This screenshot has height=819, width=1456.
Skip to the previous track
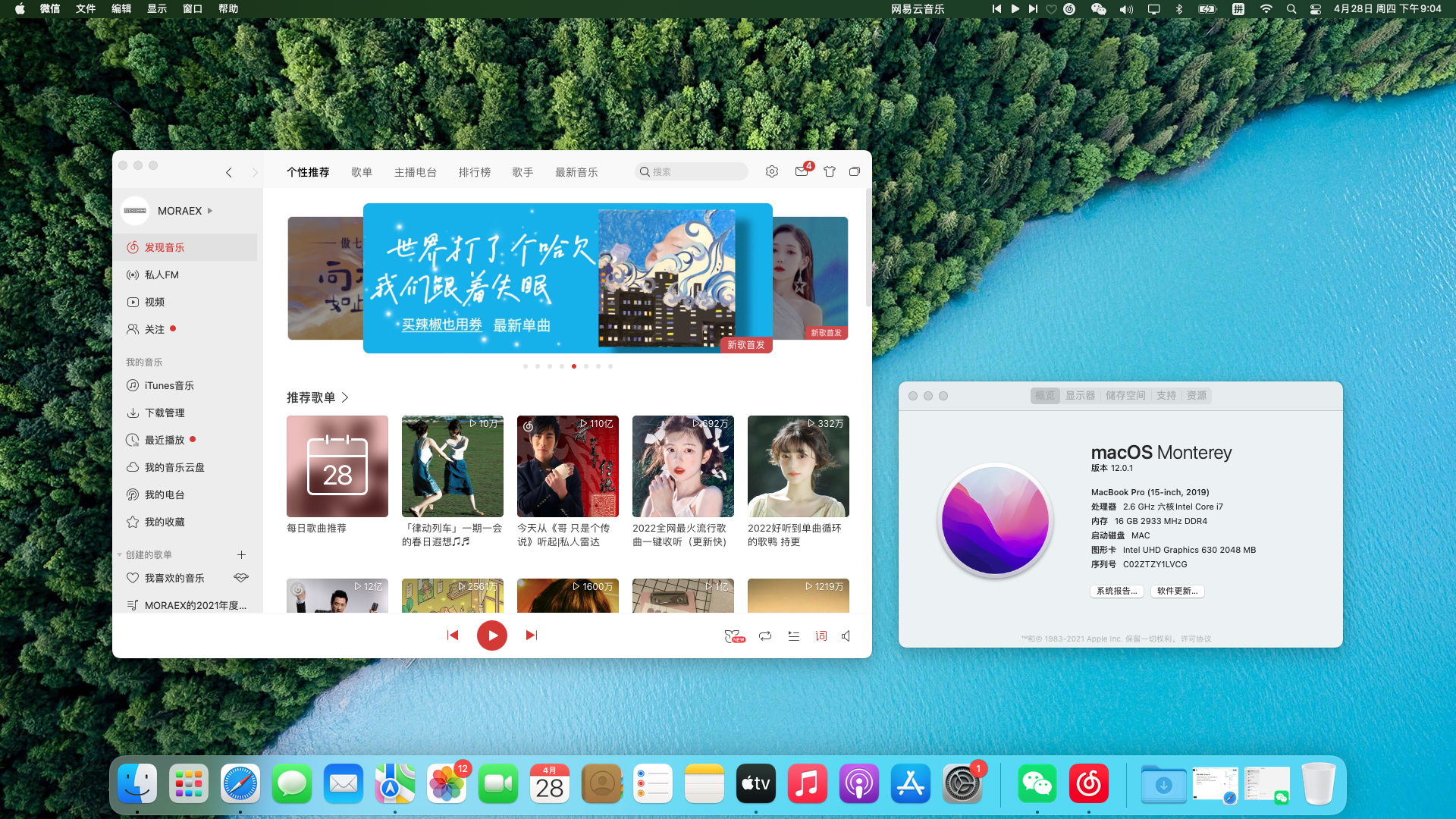coord(453,635)
